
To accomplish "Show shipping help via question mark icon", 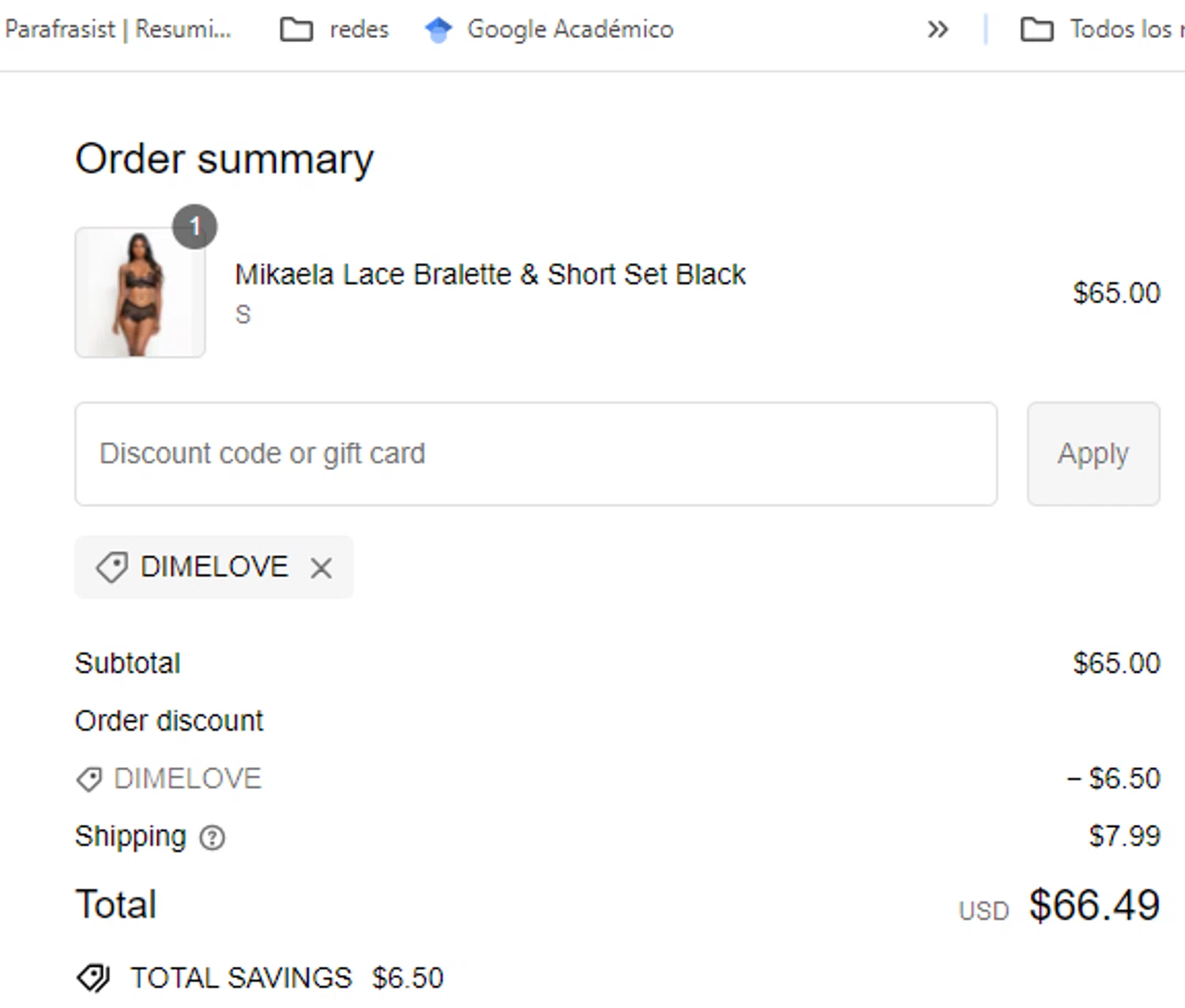I will [213, 837].
